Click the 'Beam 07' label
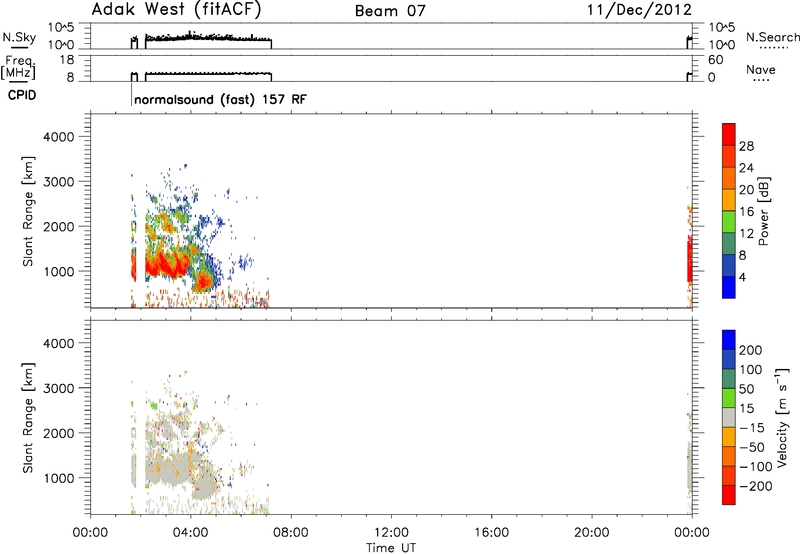The image size is (800, 554). [x=390, y=11]
